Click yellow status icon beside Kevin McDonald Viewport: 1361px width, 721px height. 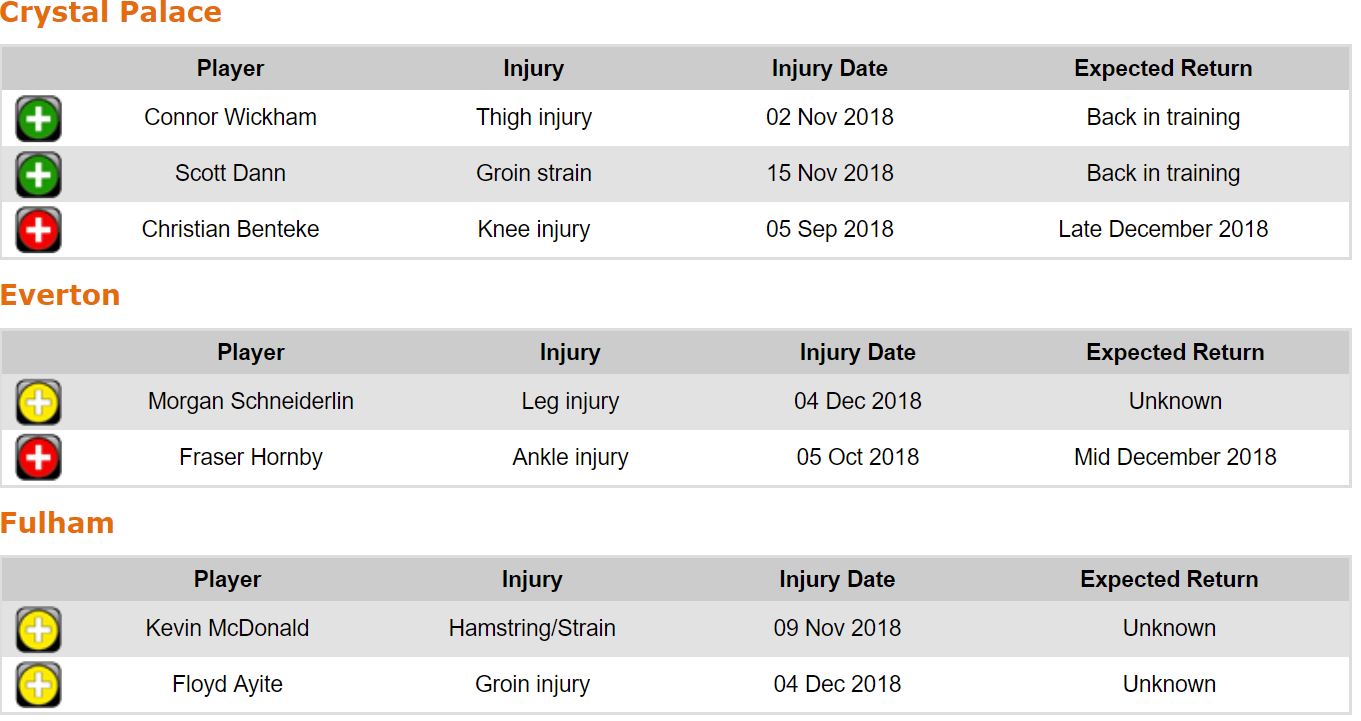click(x=38, y=630)
